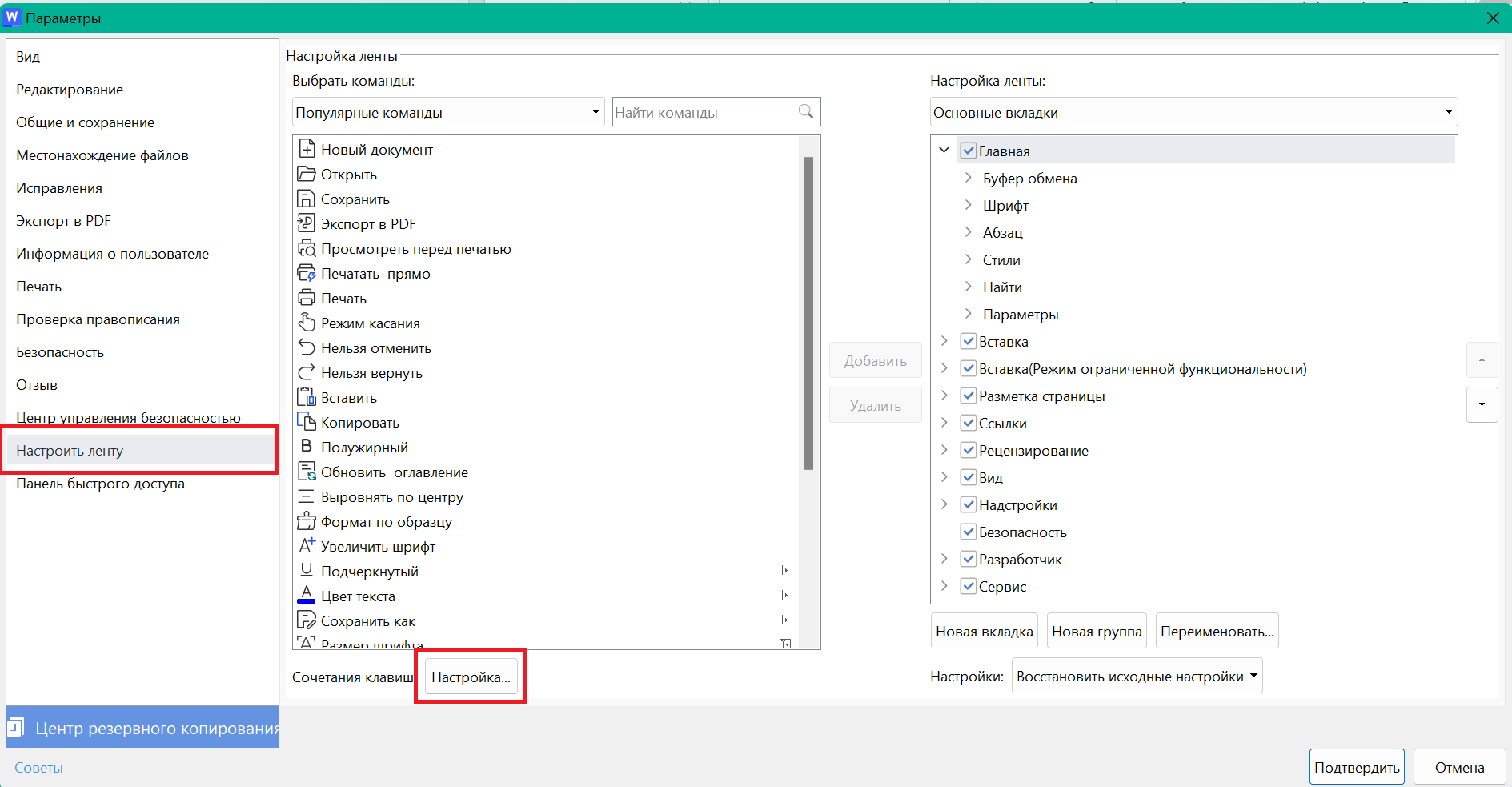Image resolution: width=1512 pixels, height=787 pixels.
Task: Open the backup center icon
Action: 16,728
